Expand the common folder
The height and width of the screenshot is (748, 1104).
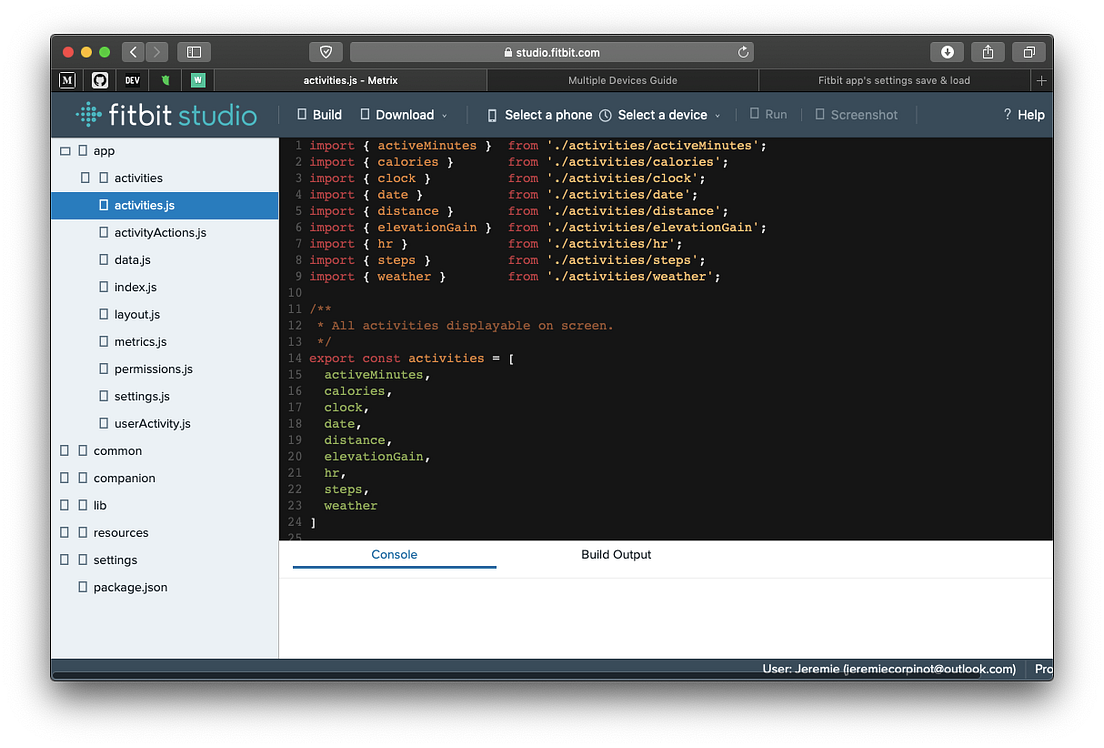[65, 451]
